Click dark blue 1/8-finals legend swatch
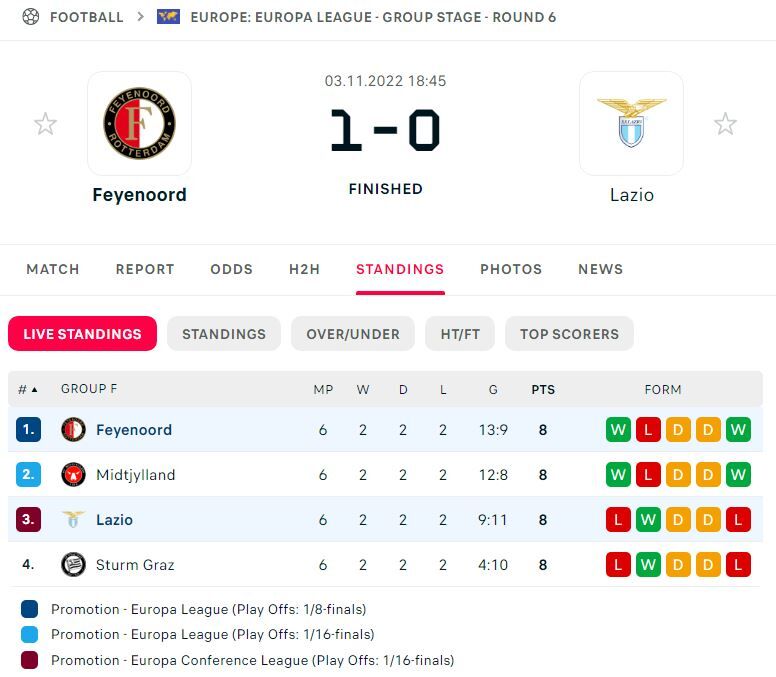Viewport: 776px width, 677px height. tap(30, 609)
